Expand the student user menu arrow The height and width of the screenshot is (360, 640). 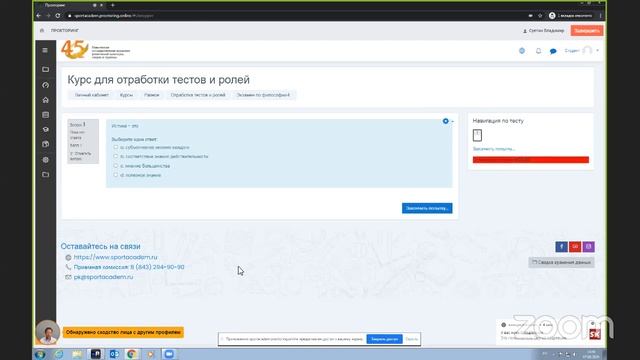point(597,51)
